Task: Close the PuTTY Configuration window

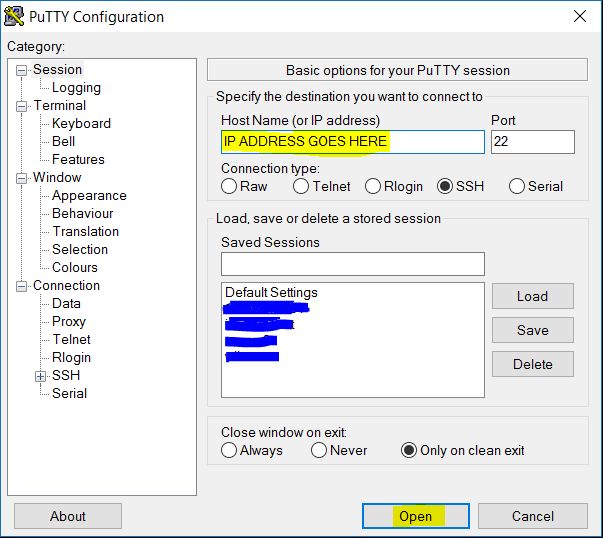Action: 580,16
